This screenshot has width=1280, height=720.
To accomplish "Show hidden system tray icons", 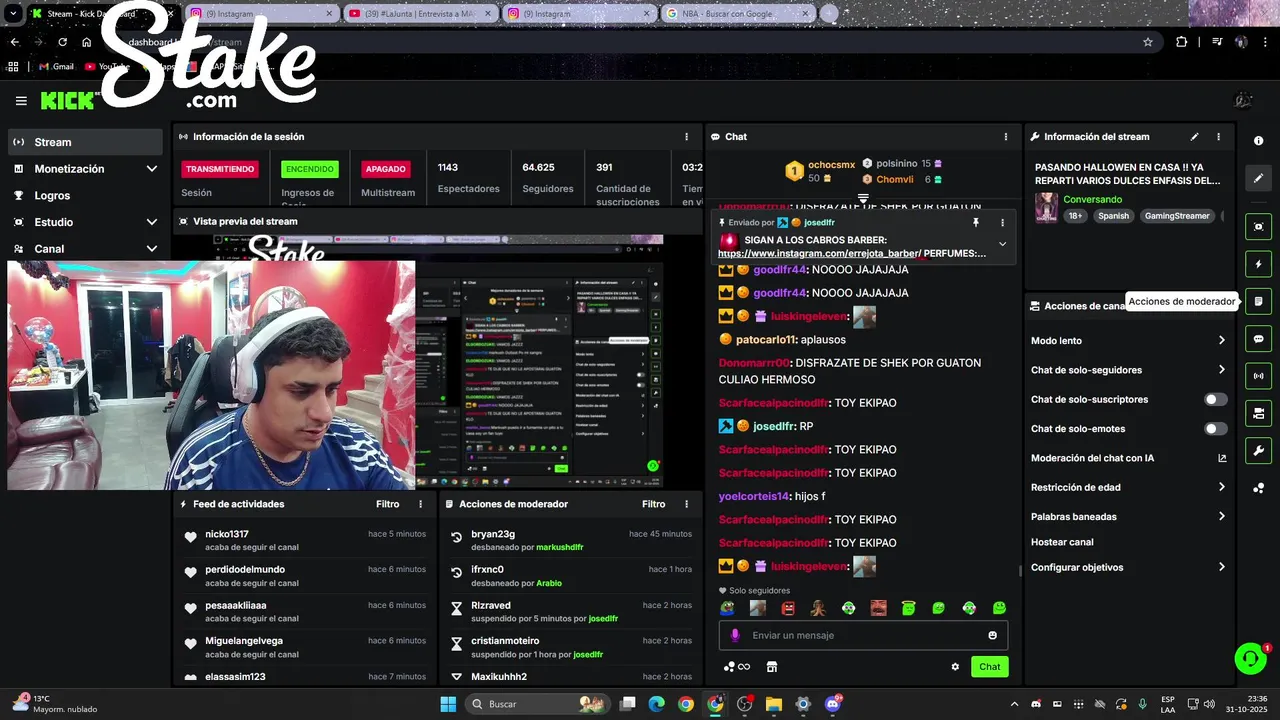I will (x=1014, y=704).
